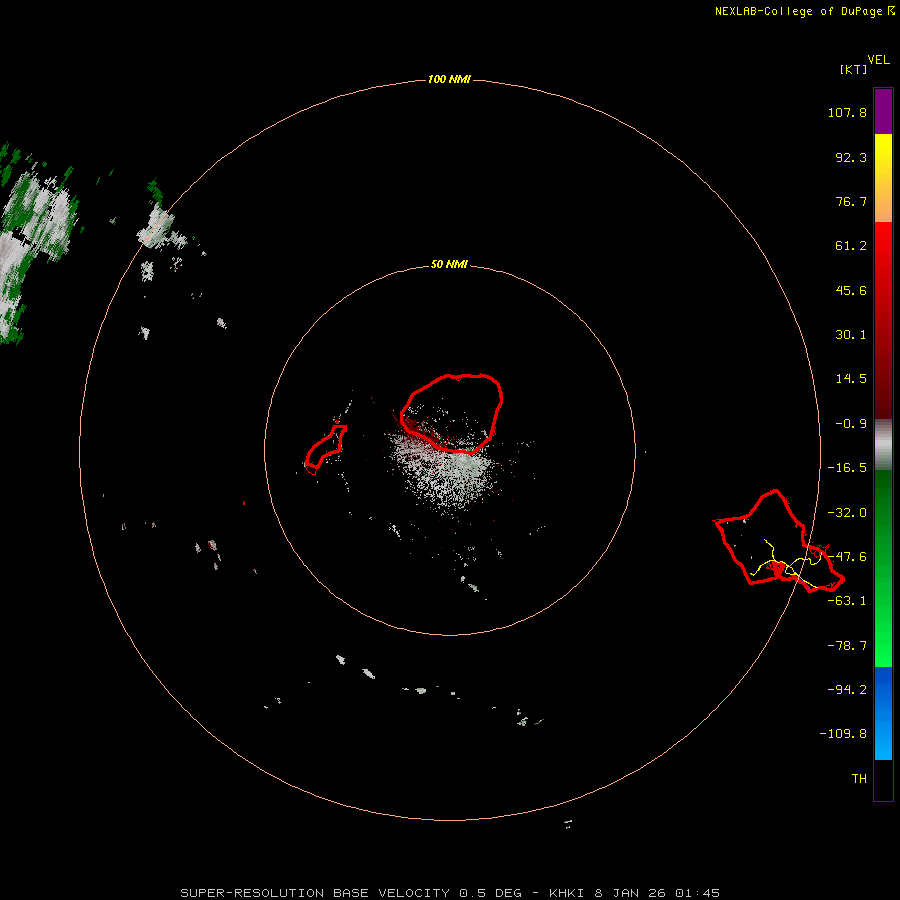The height and width of the screenshot is (900, 900).
Task: Click the blue segment of the color bar
Action: tap(883, 713)
